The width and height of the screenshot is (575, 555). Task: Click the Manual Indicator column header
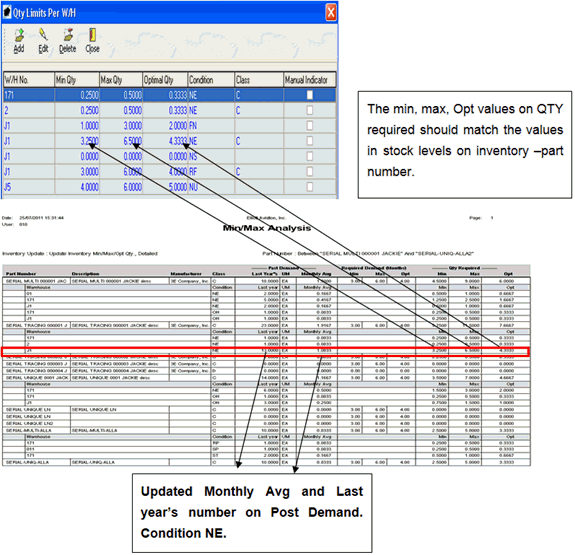[310, 80]
